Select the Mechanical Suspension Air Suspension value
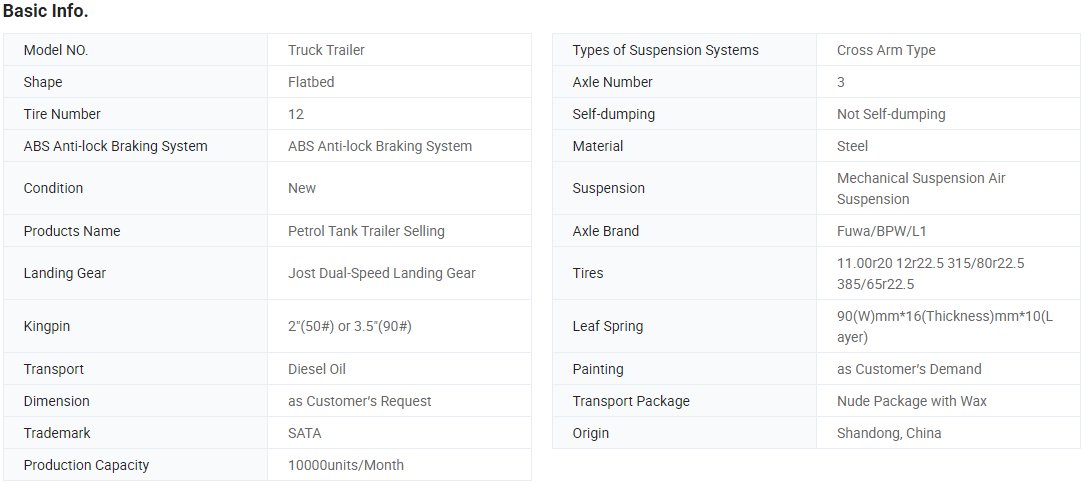 920,188
